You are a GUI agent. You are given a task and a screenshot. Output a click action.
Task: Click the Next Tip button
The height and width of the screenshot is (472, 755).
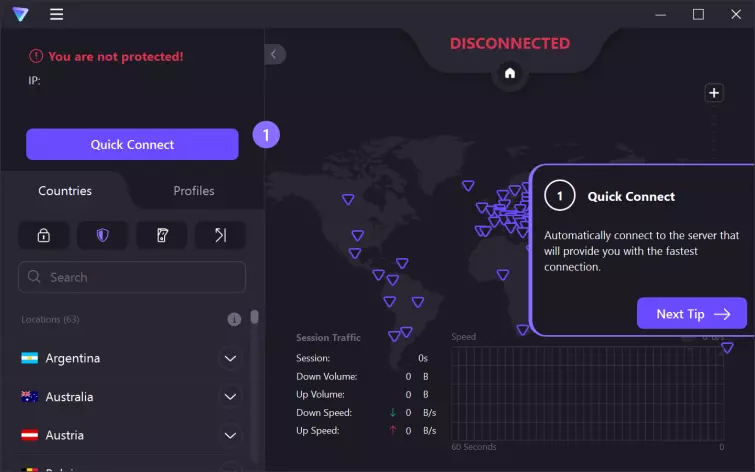(x=691, y=314)
